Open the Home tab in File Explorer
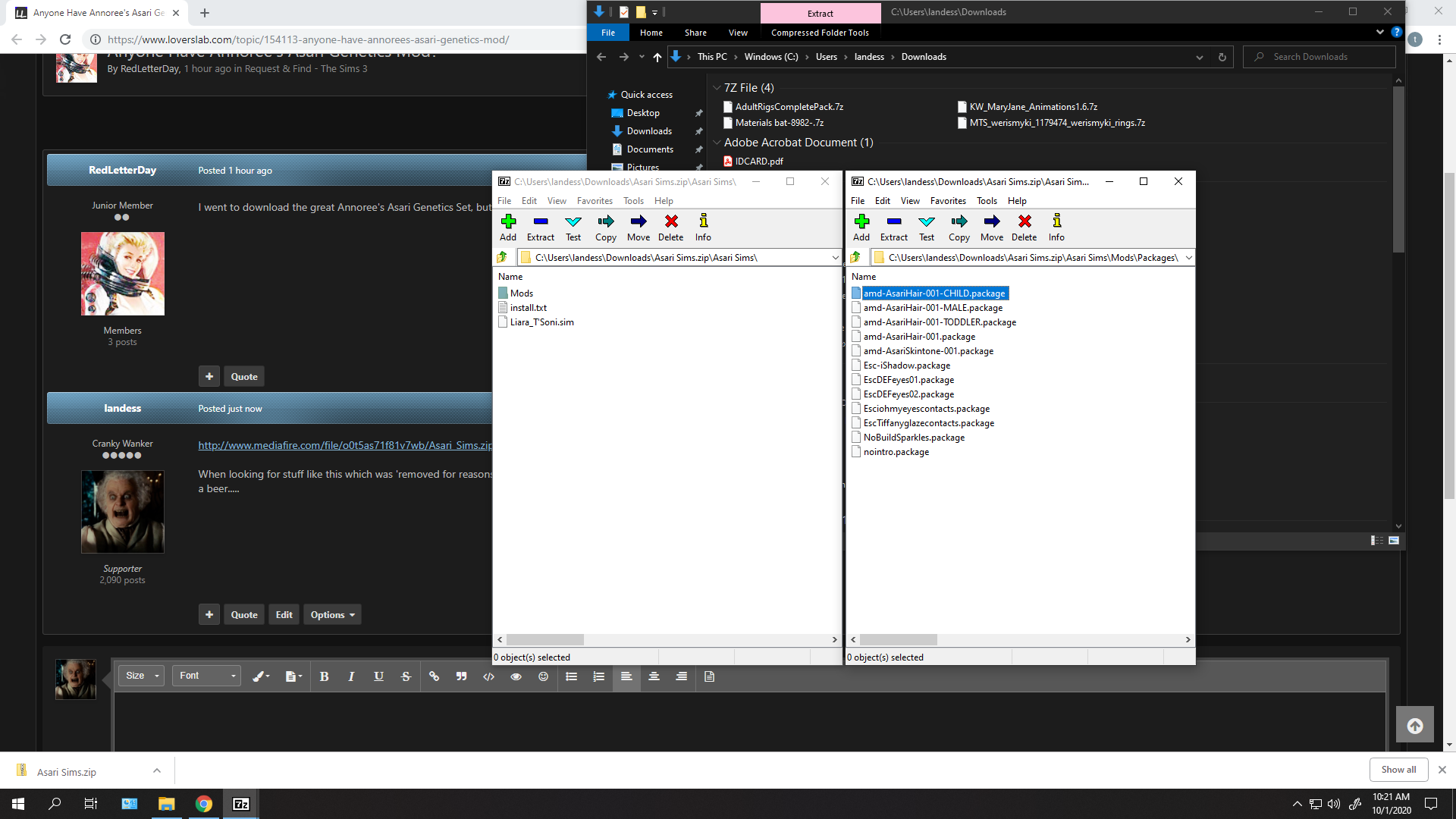Viewport: 1456px width, 819px height. click(651, 33)
